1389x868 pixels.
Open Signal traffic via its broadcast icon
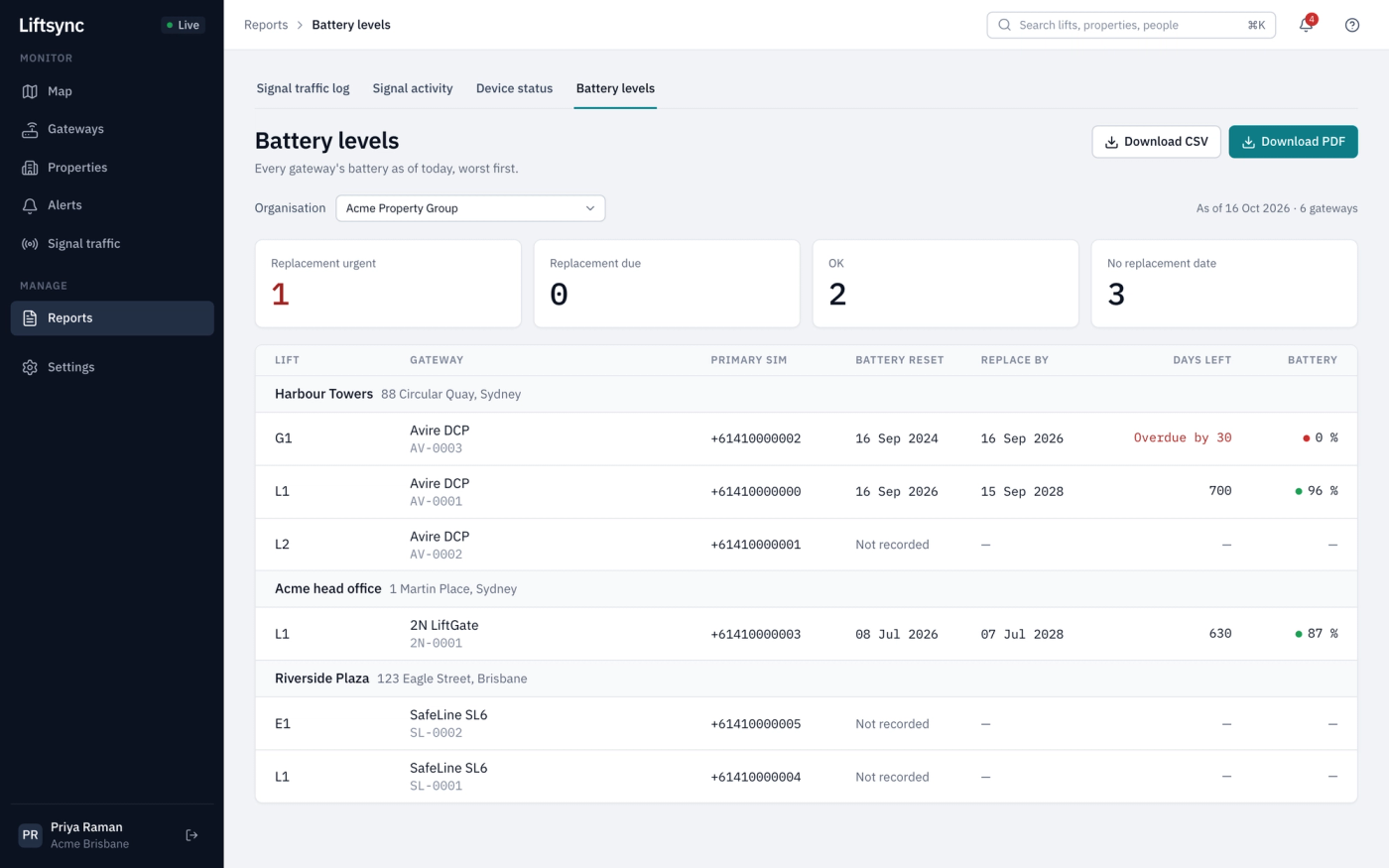click(x=30, y=244)
